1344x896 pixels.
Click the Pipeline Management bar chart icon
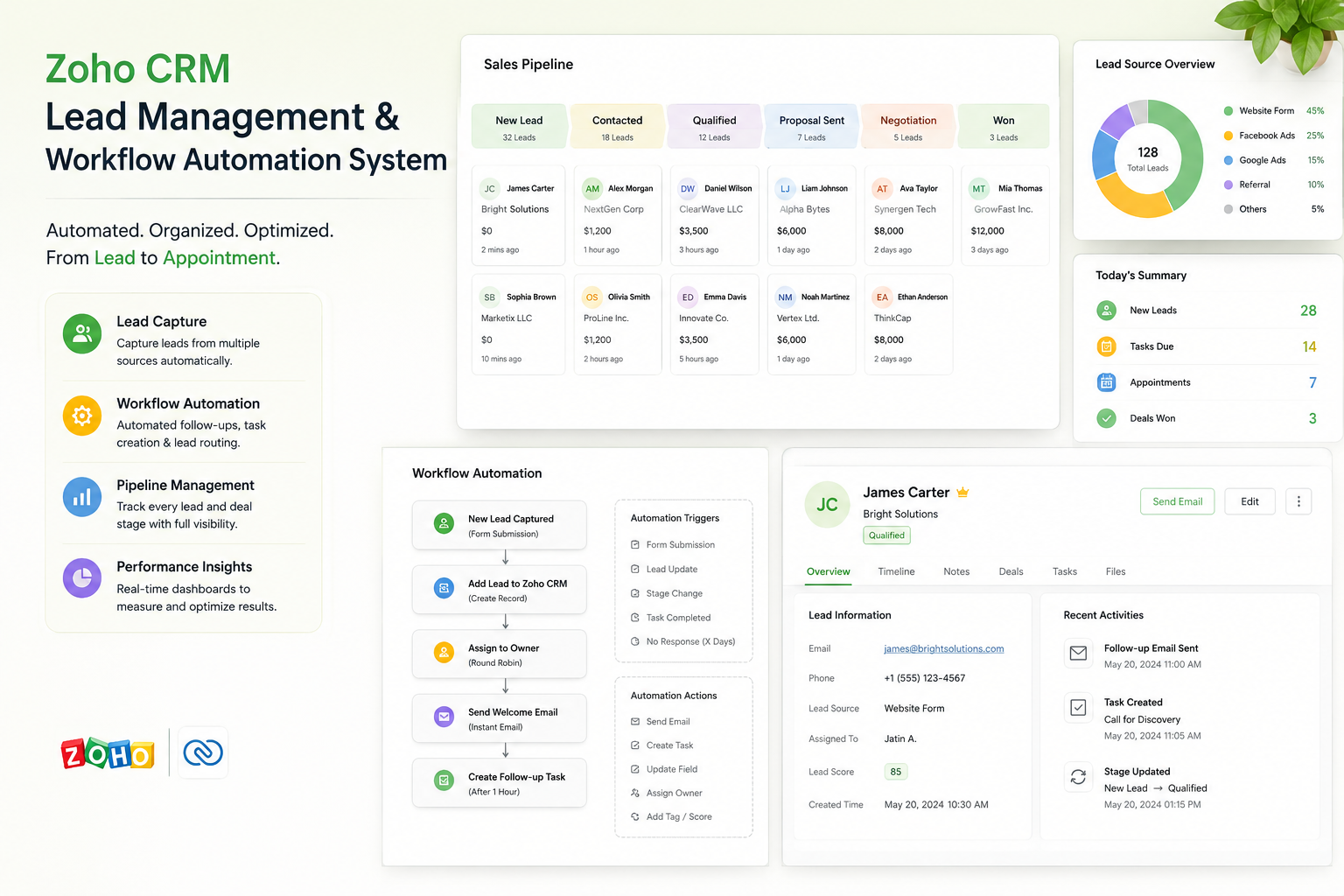(x=82, y=497)
